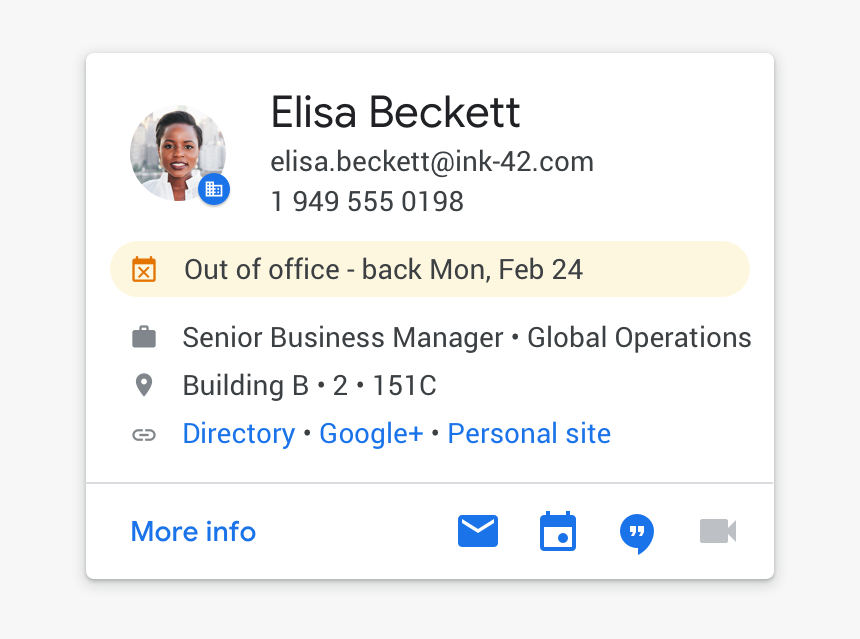
Task: Click the phone number 1 949 555 0198
Action: tap(367, 202)
